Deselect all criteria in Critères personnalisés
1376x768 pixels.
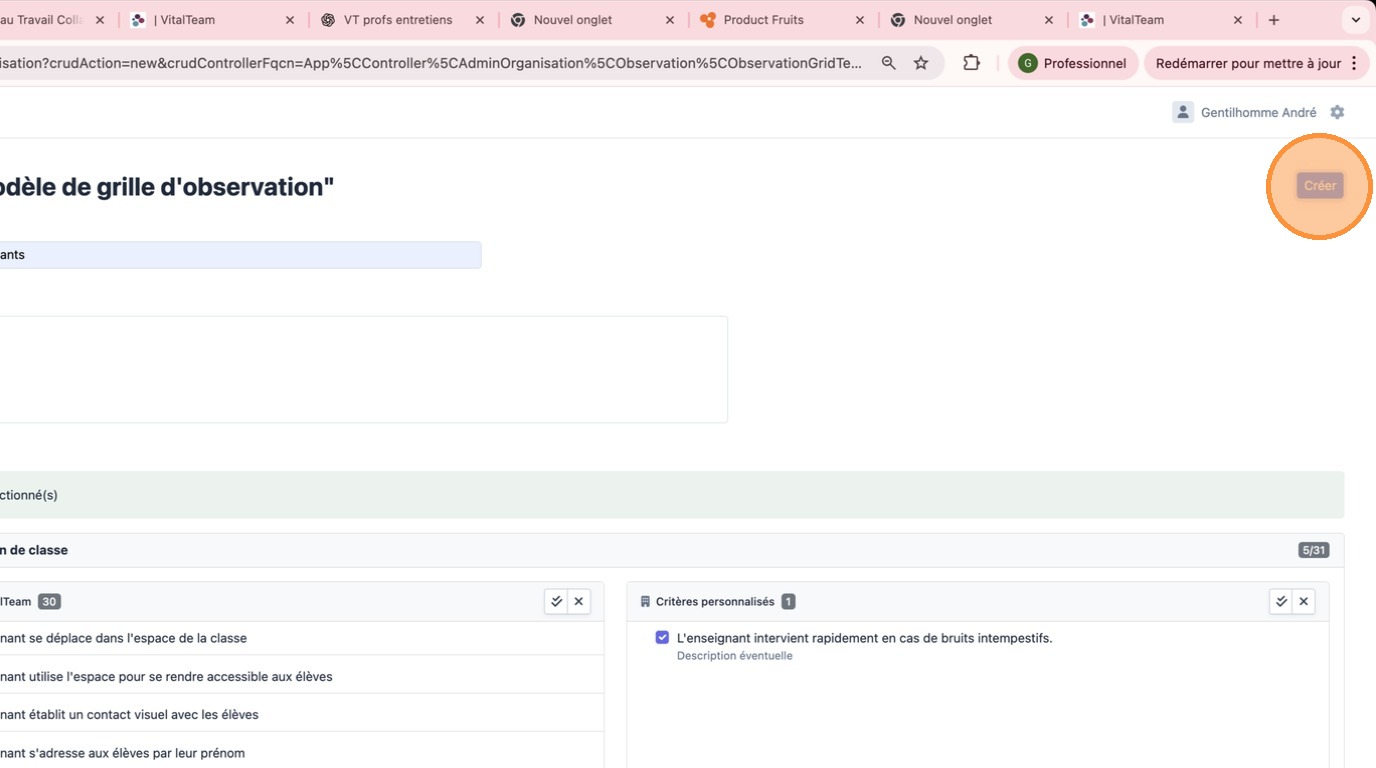pyautogui.click(x=1303, y=601)
